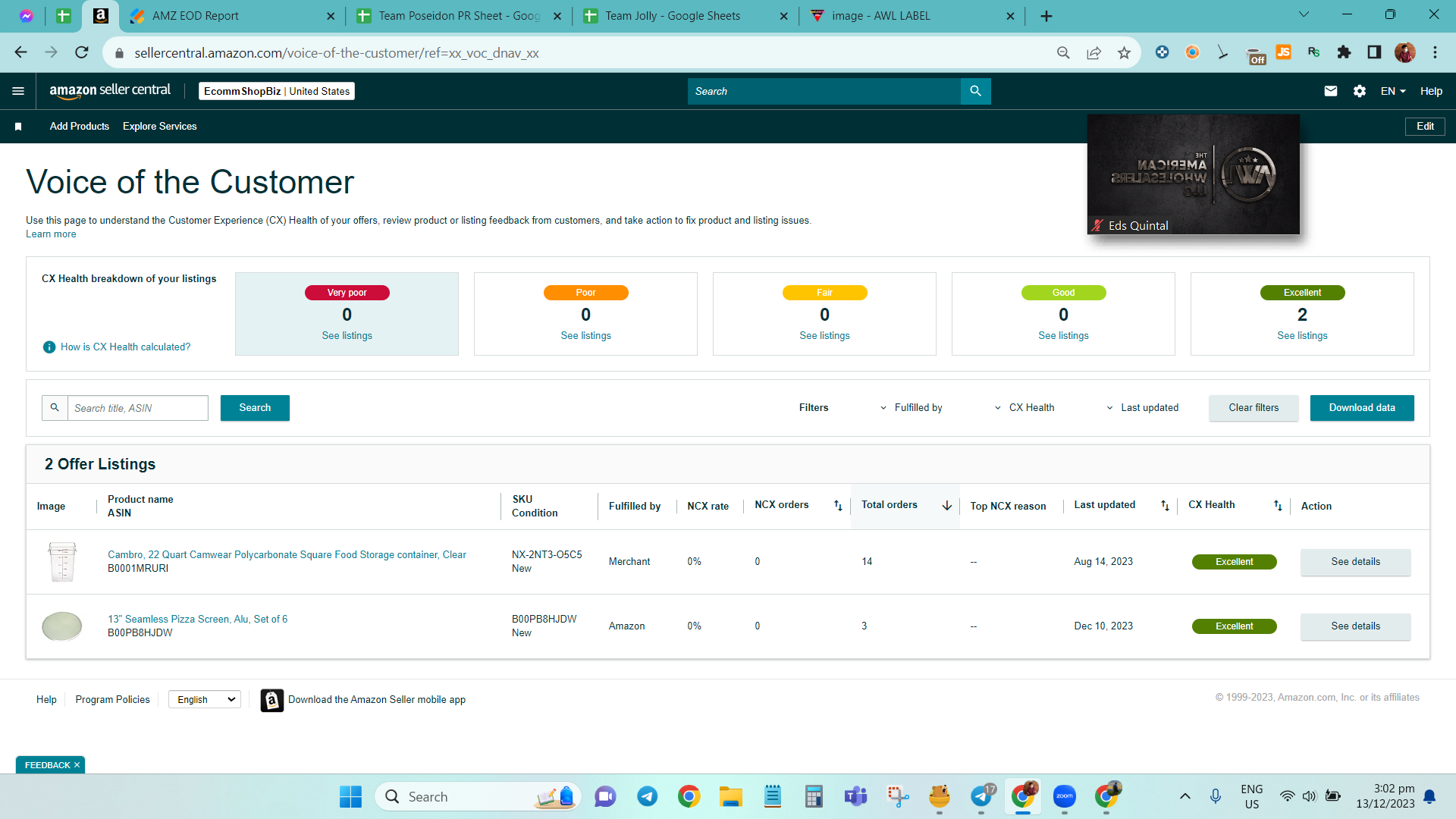This screenshot has width=1456, height=819.
Task: Click See details for Cambro container
Action: [1355, 562]
